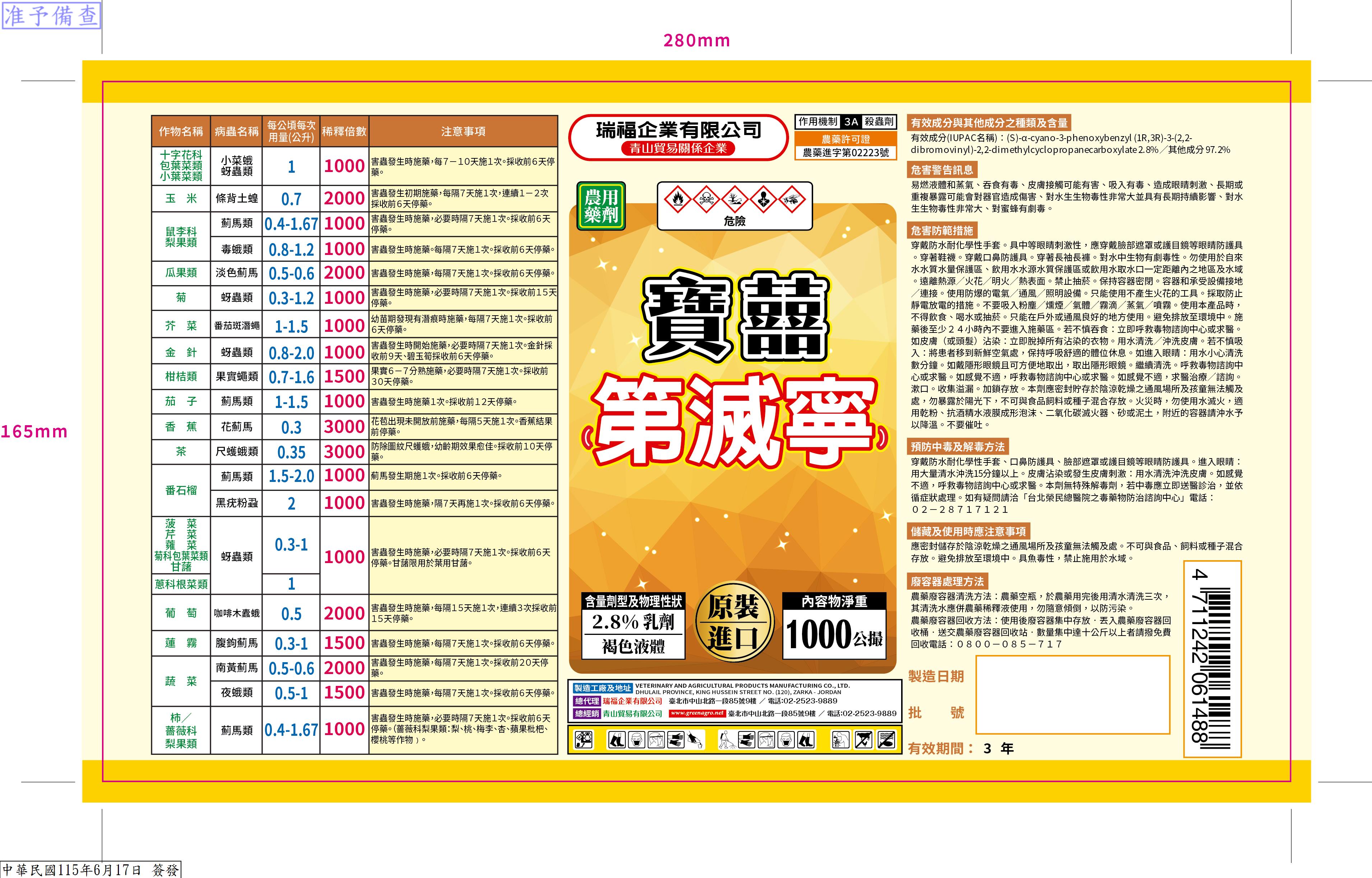Click the 尺蠖蛾類 pest cell
The height and width of the screenshot is (878, 1372).
pos(236,451)
